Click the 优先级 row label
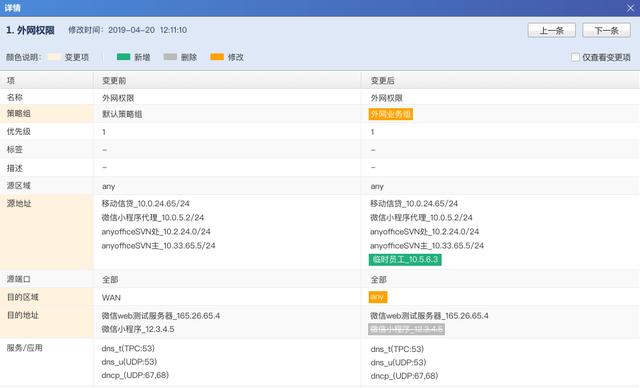 pos(19,131)
